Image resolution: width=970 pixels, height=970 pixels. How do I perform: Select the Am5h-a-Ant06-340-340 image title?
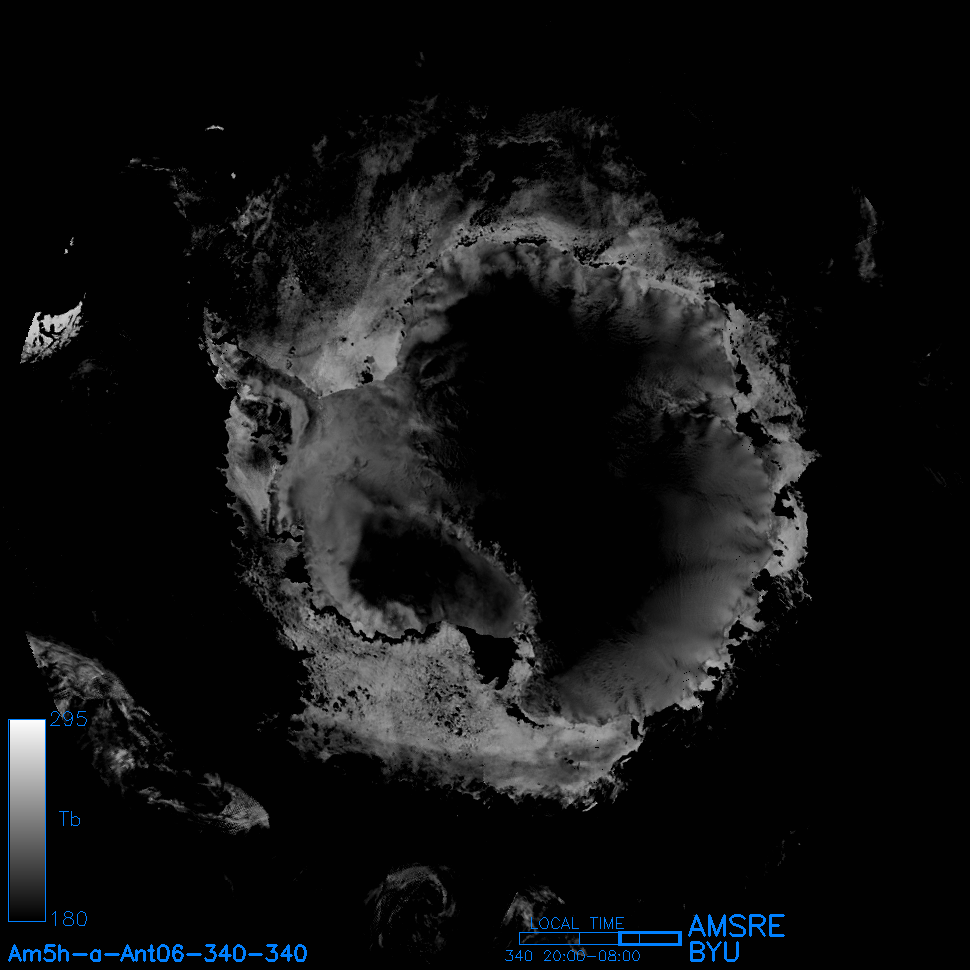[x=157, y=953]
